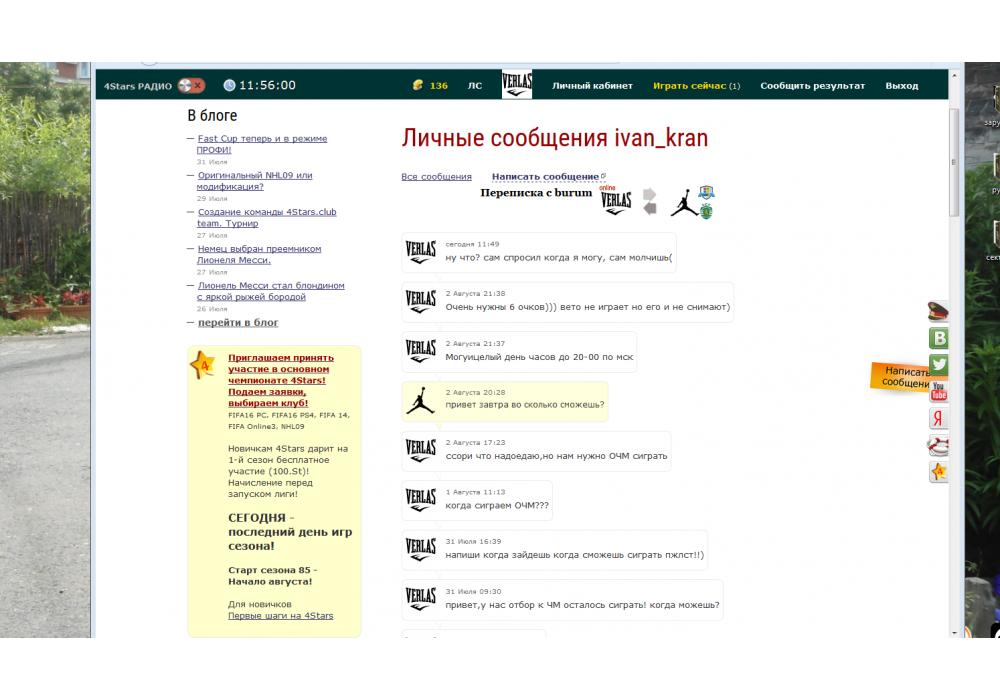Click the Написать сообщение link under the heading
1000x700 pixels.
click(545, 177)
